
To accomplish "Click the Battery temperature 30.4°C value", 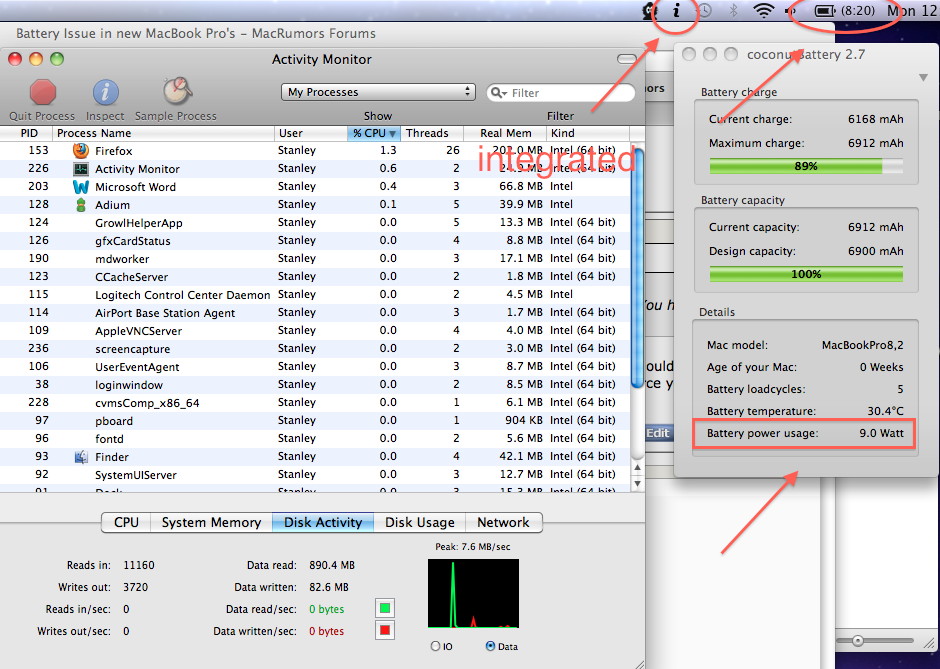I will 885,411.
